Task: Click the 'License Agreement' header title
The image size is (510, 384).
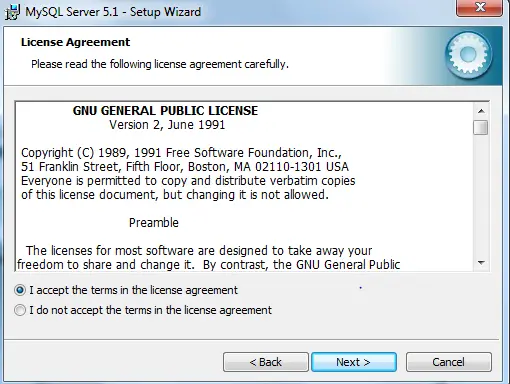Action: pyautogui.click(x=75, y=42)
